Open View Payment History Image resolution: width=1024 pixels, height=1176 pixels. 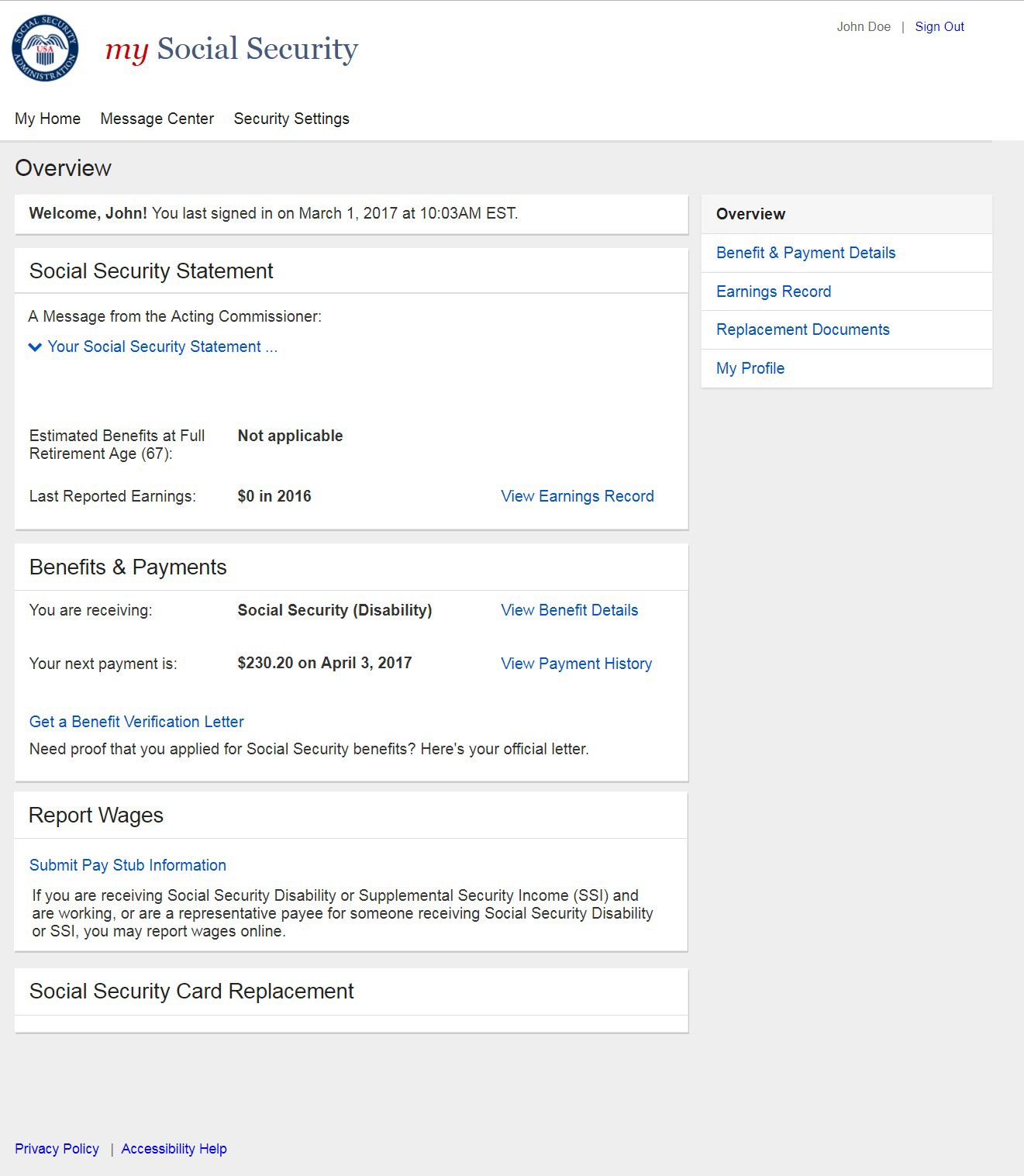[576, 664]
